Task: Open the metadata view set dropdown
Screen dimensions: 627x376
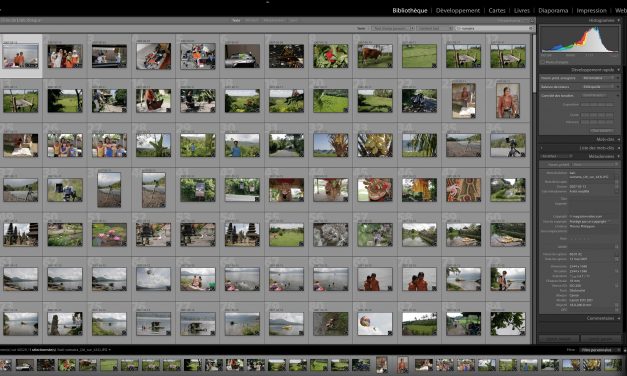Action: [556, 156]
